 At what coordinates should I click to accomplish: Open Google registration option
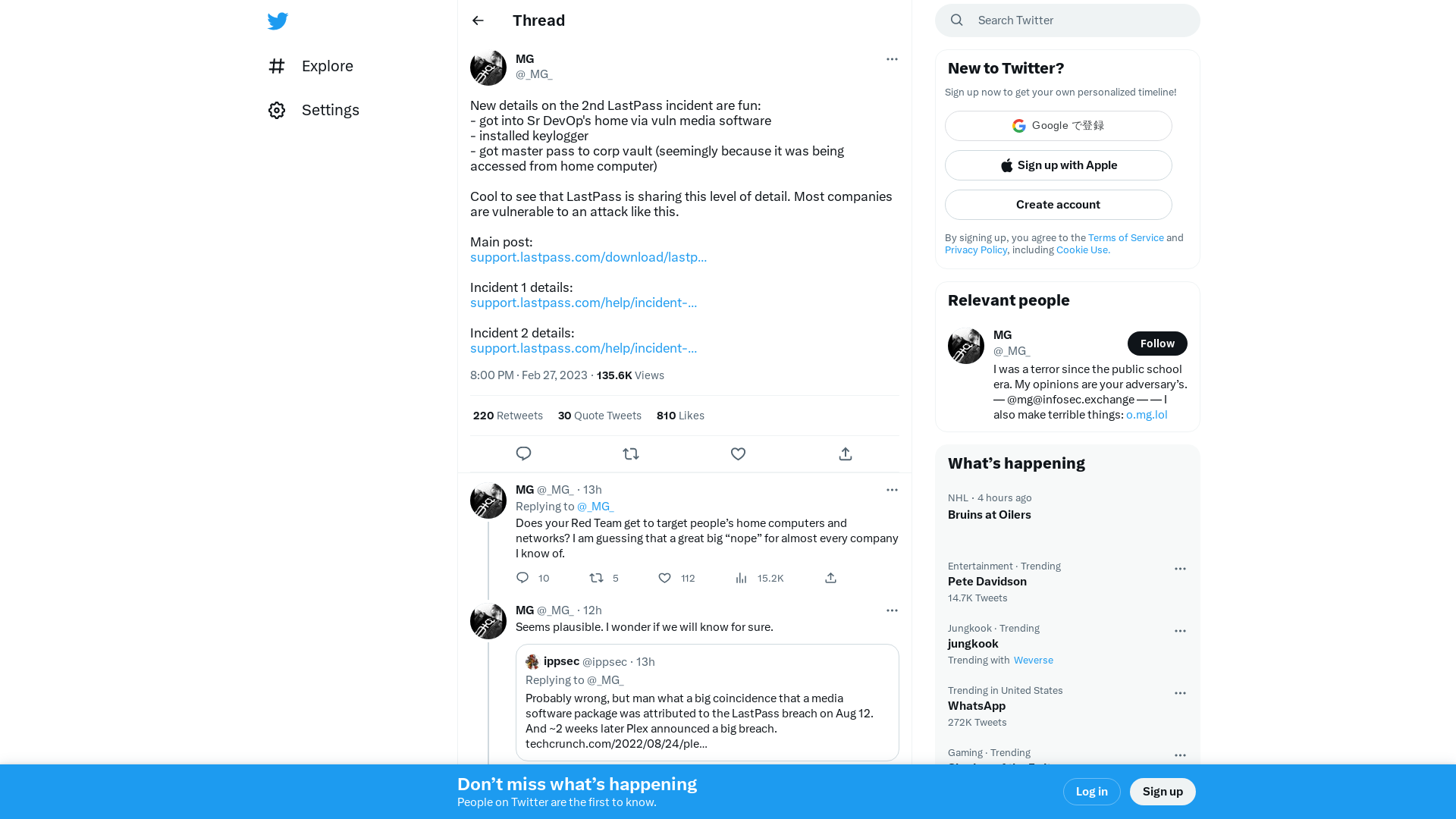pos(1058,125)
